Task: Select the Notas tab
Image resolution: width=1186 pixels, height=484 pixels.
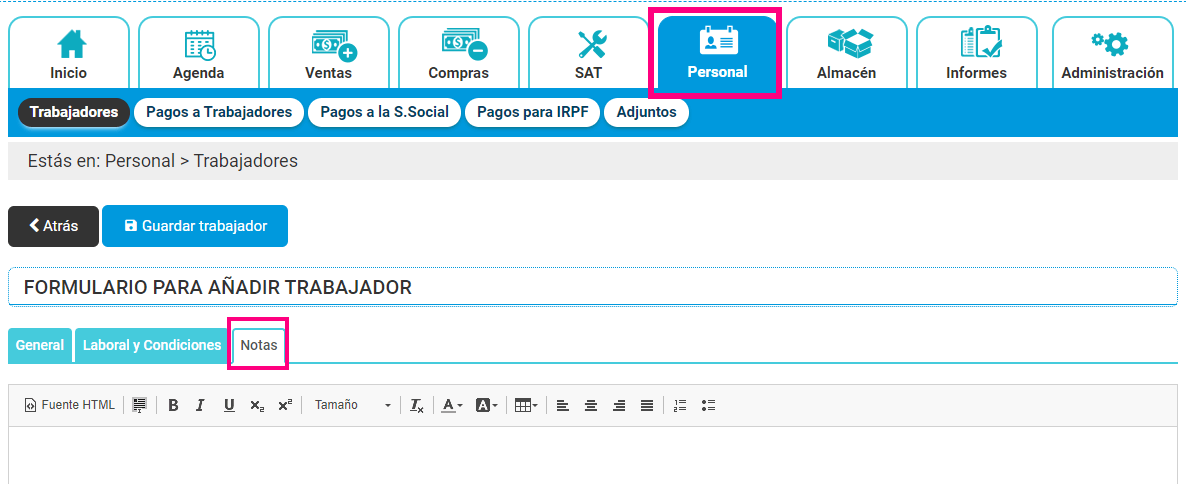Action: (x=259, y=345)
